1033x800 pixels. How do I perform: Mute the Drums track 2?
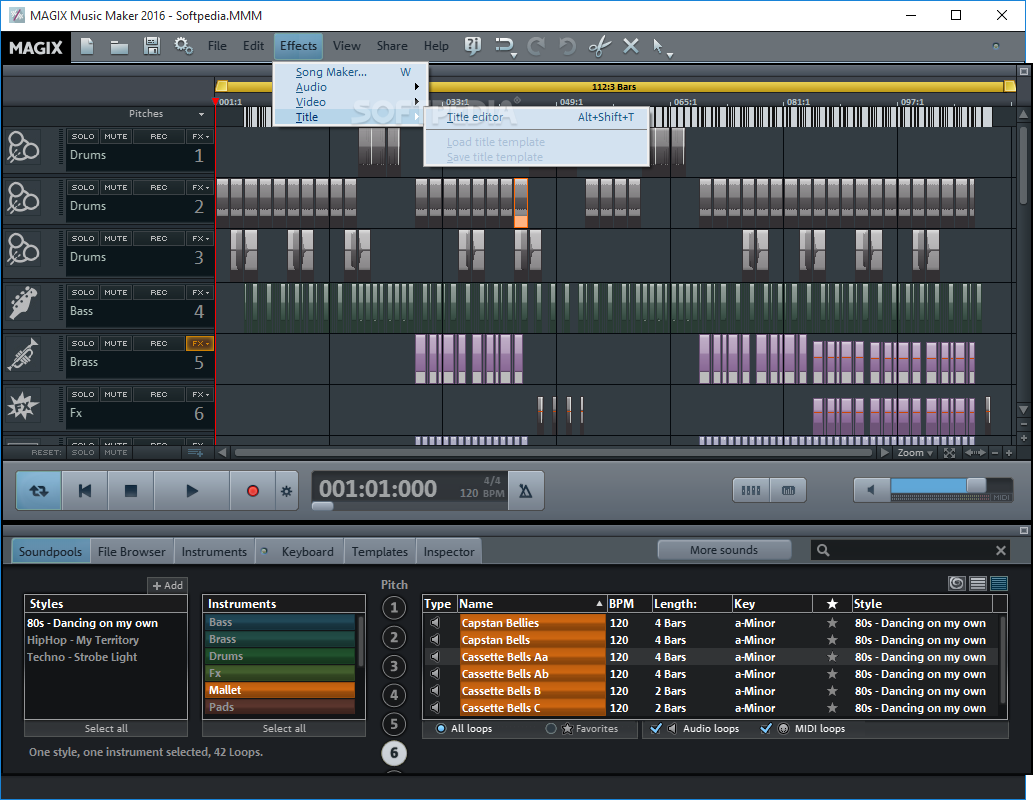coord(116,187)
